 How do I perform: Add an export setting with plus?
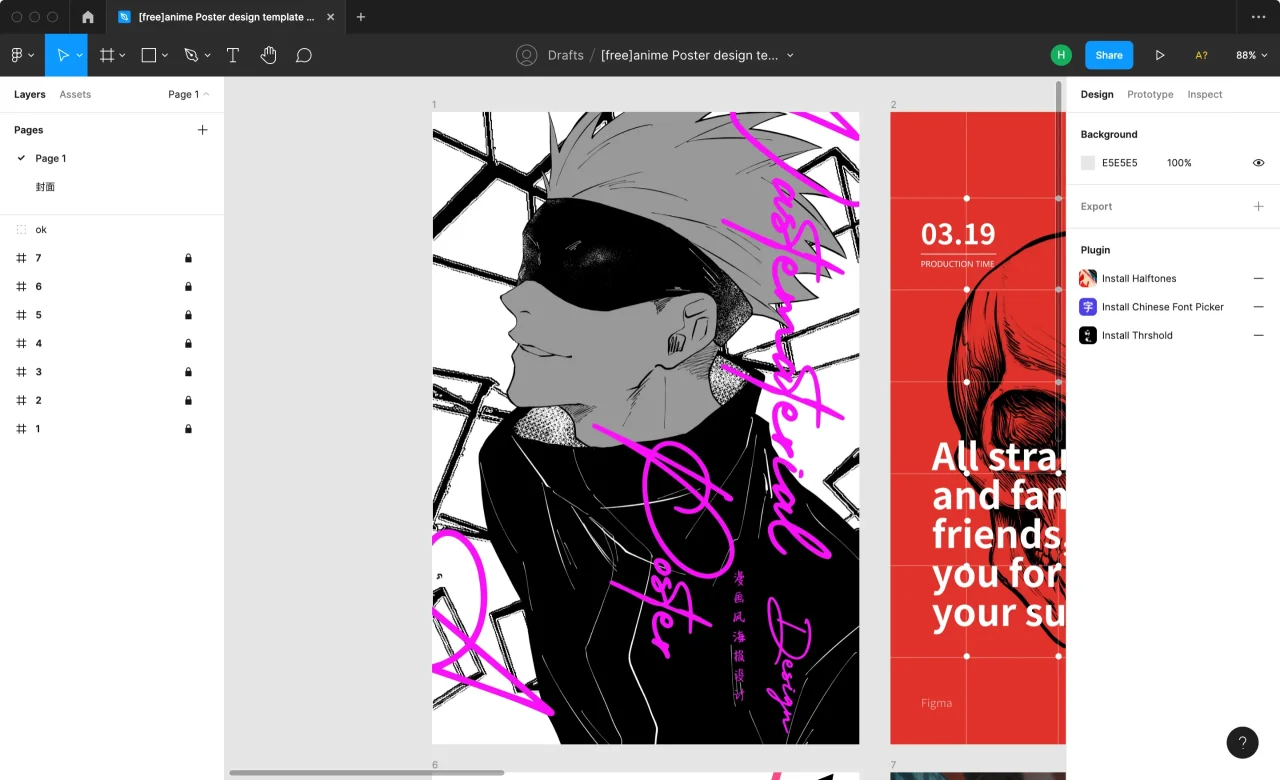(x=1259, y=206)
